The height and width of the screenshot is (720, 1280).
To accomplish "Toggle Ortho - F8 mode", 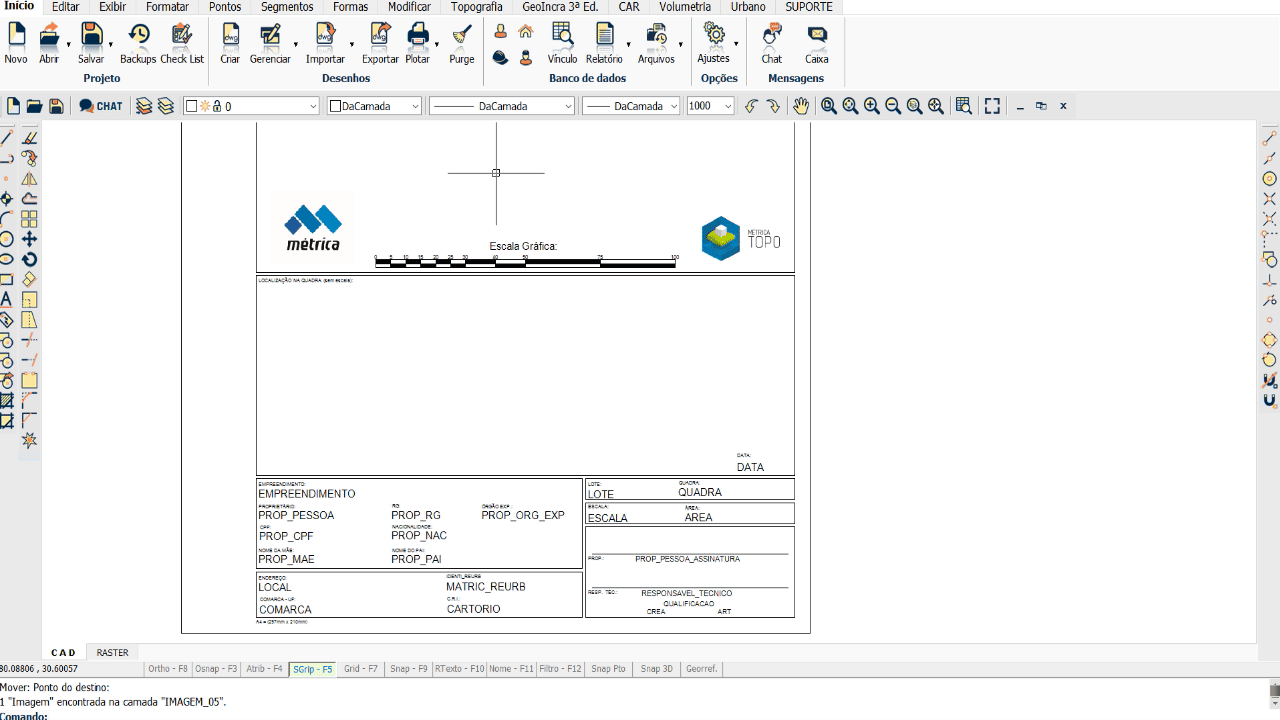I will pos(167,669).
